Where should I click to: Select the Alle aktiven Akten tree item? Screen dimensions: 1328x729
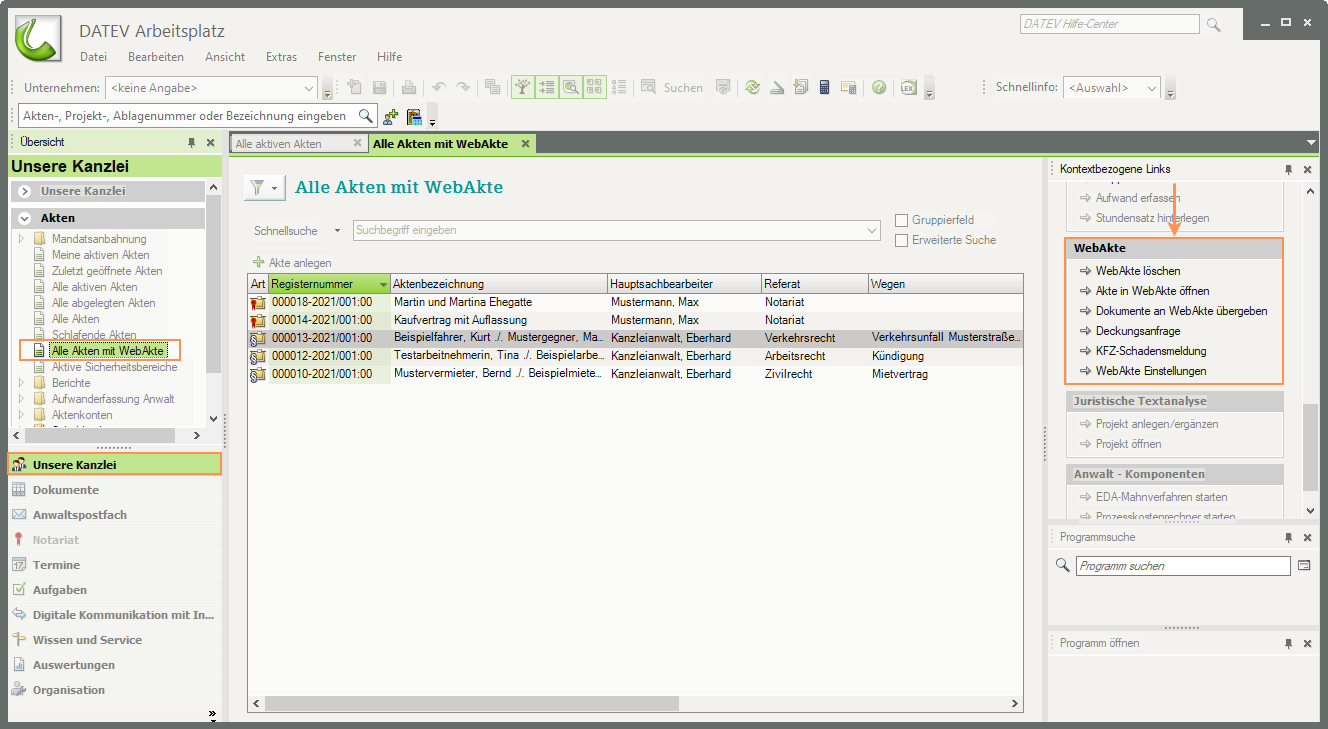(95, 287)
